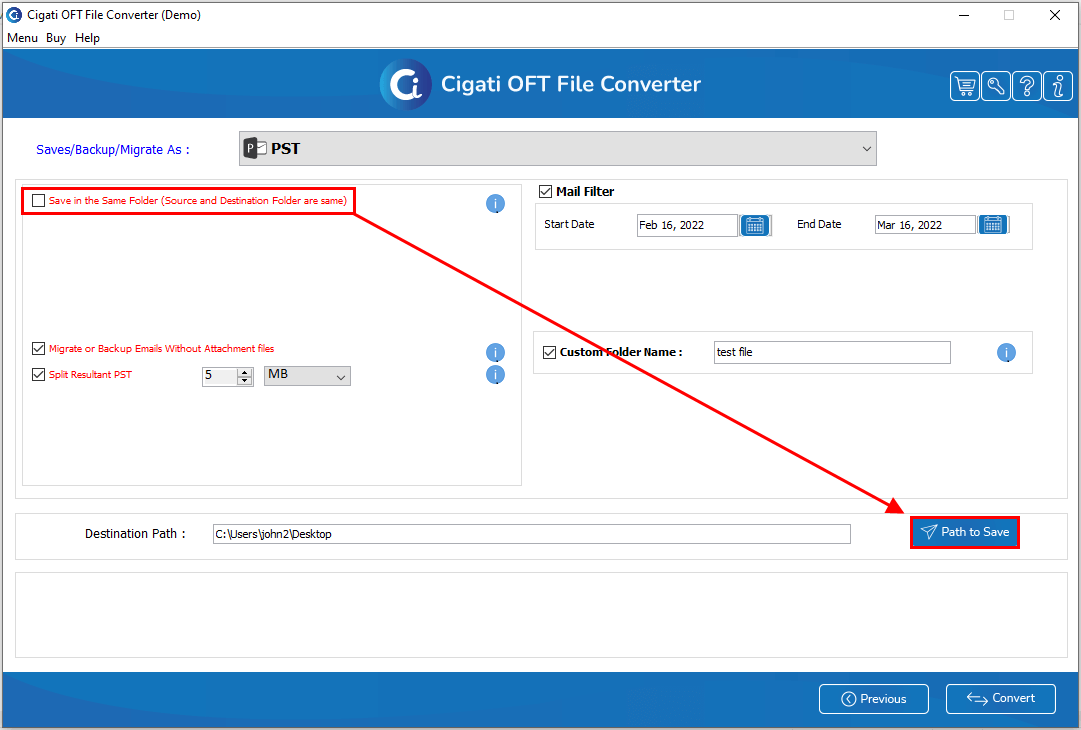Open the question mark help icon
Image resolution: width=1081 pixels, height=730 pixels.
point(1027,86)
